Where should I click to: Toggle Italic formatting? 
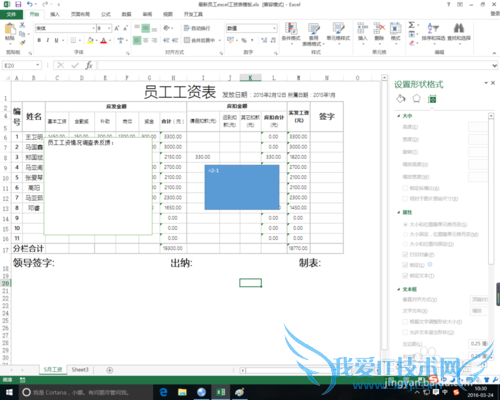pyautogui.click(x=48, y=40)
